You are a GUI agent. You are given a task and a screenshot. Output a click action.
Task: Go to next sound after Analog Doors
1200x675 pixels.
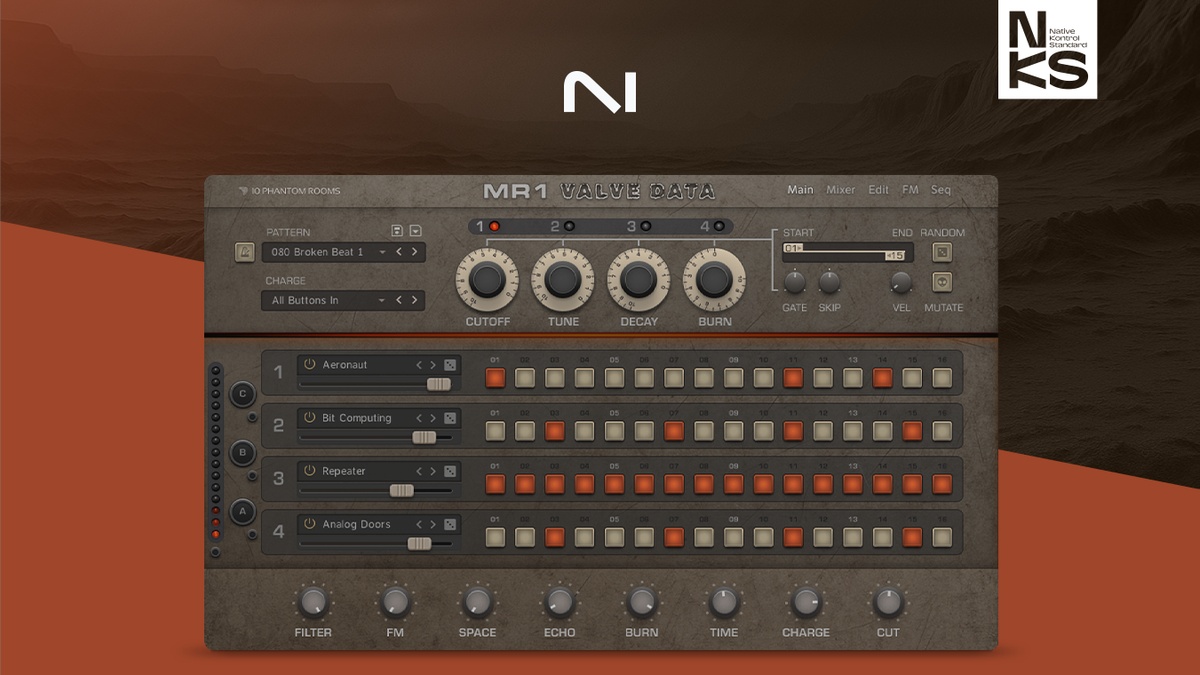433,524
